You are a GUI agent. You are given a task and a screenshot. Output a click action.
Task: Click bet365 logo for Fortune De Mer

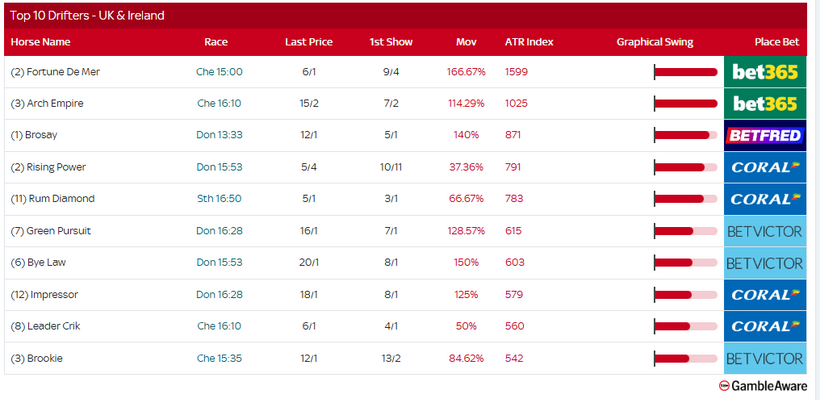(x=765, y=72)
